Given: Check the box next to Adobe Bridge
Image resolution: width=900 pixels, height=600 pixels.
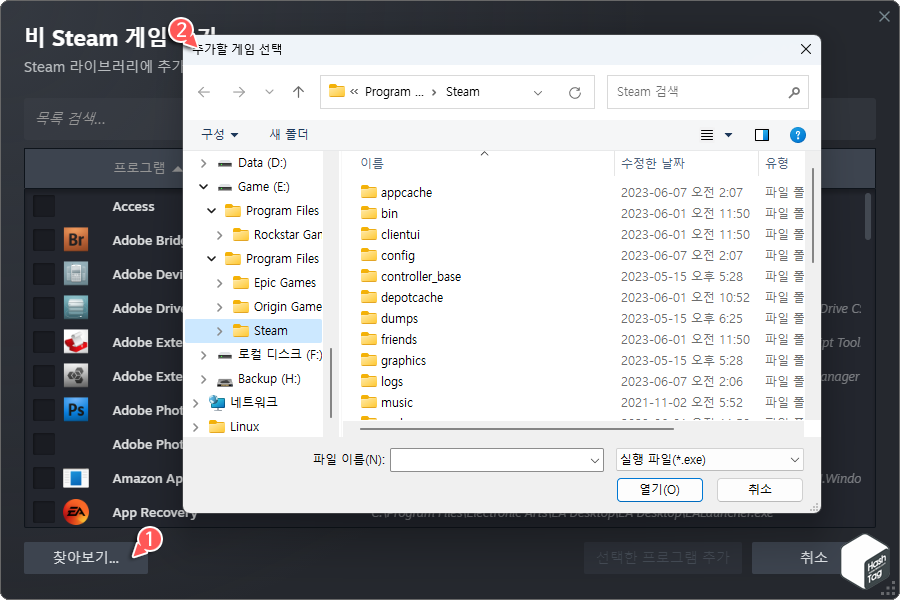Looking at the screenshot, I should [42, 240].
